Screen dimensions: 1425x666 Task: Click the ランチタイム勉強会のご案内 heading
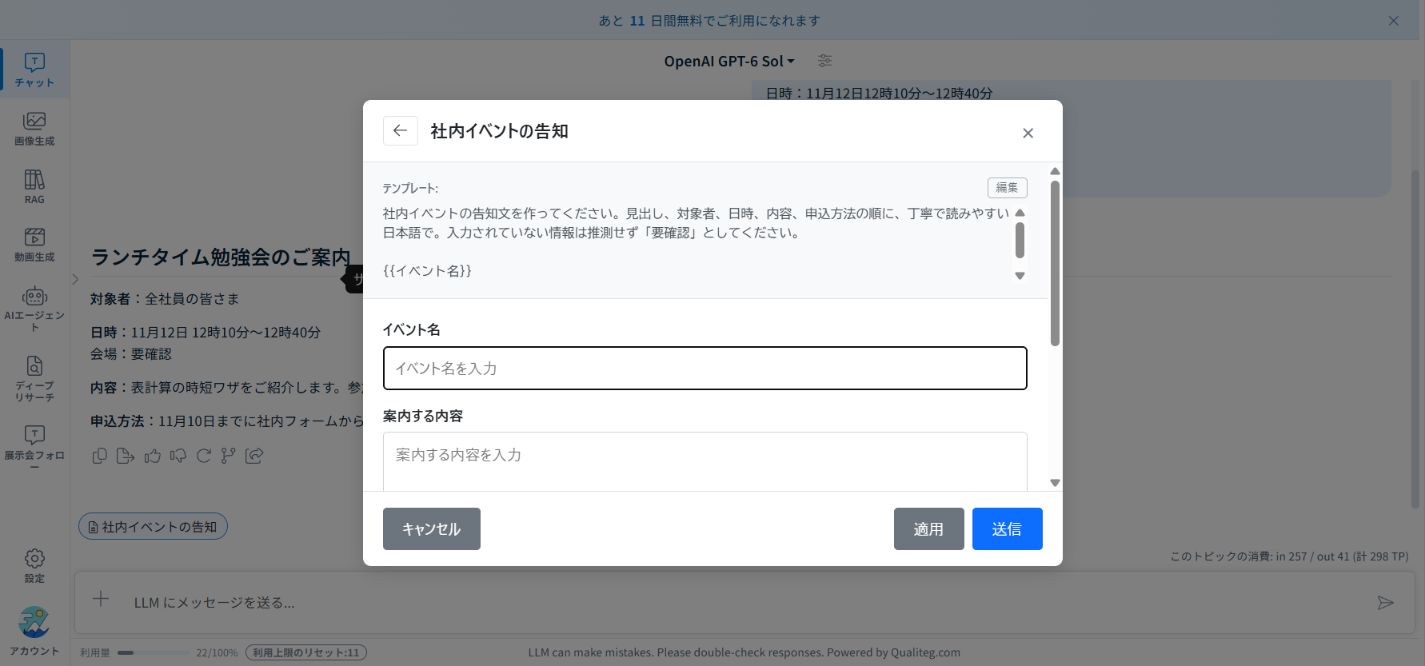(220, 257)
